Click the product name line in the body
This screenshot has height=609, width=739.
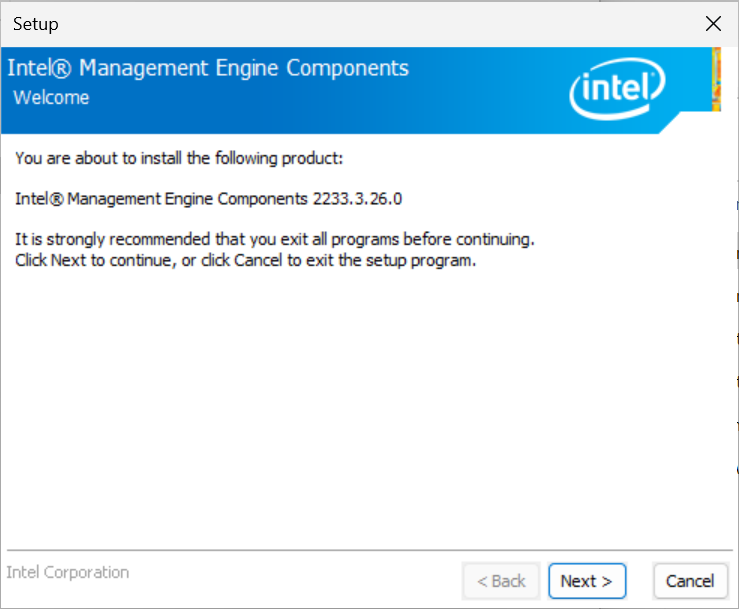[208, 199]
